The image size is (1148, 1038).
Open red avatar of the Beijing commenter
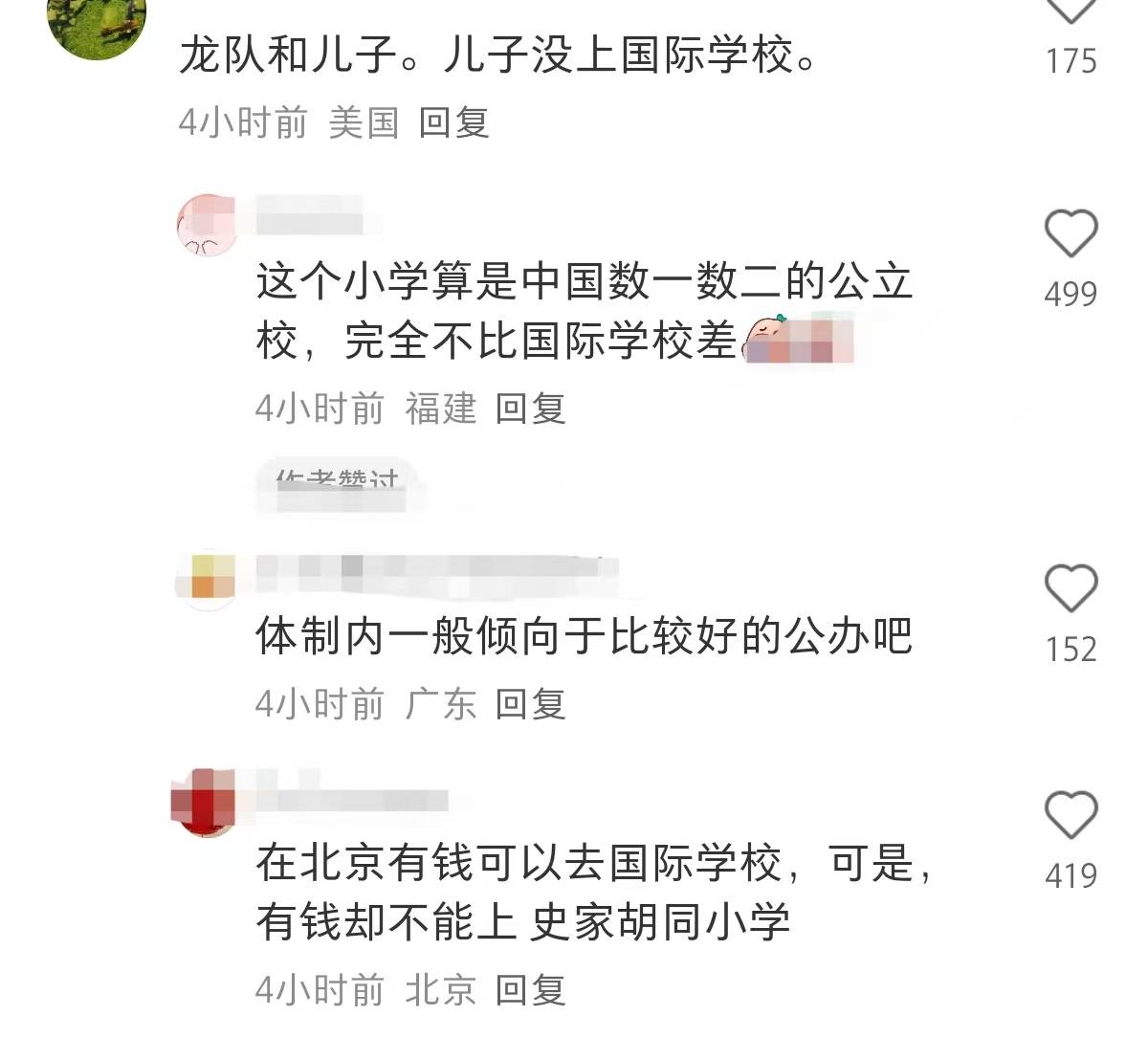click(205, 801)
